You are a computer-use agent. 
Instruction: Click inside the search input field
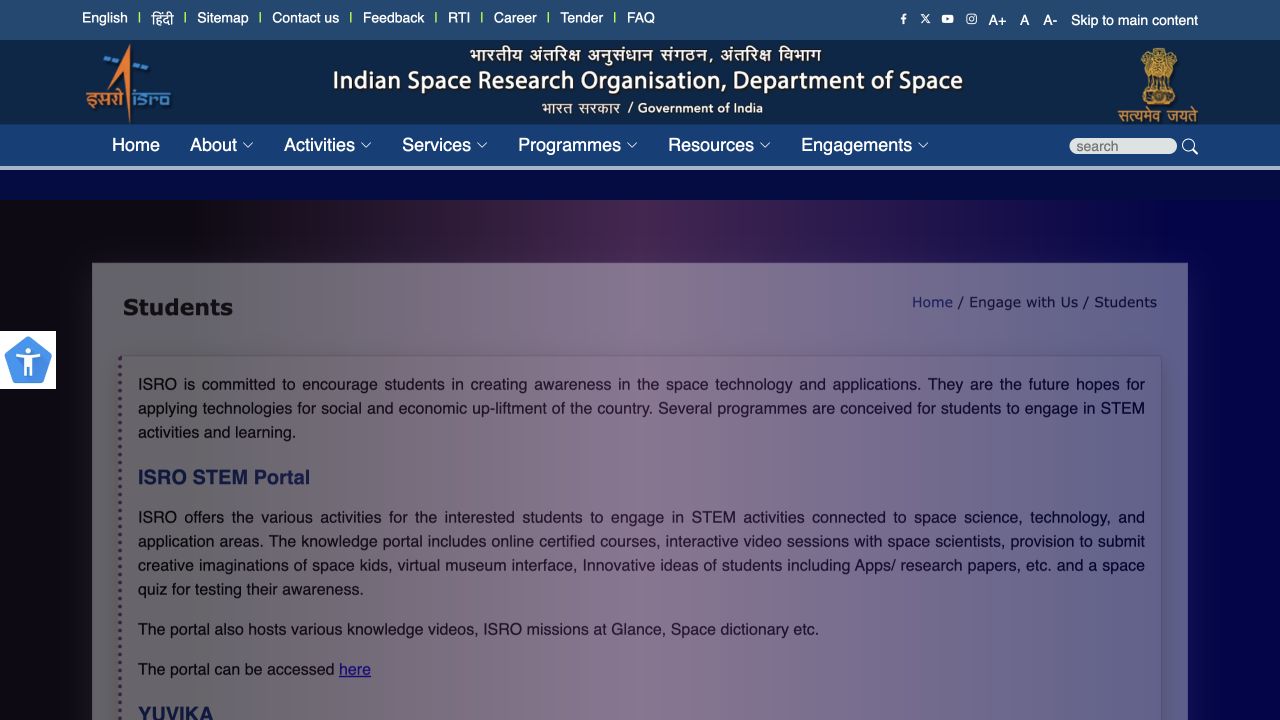(1123, 146)
